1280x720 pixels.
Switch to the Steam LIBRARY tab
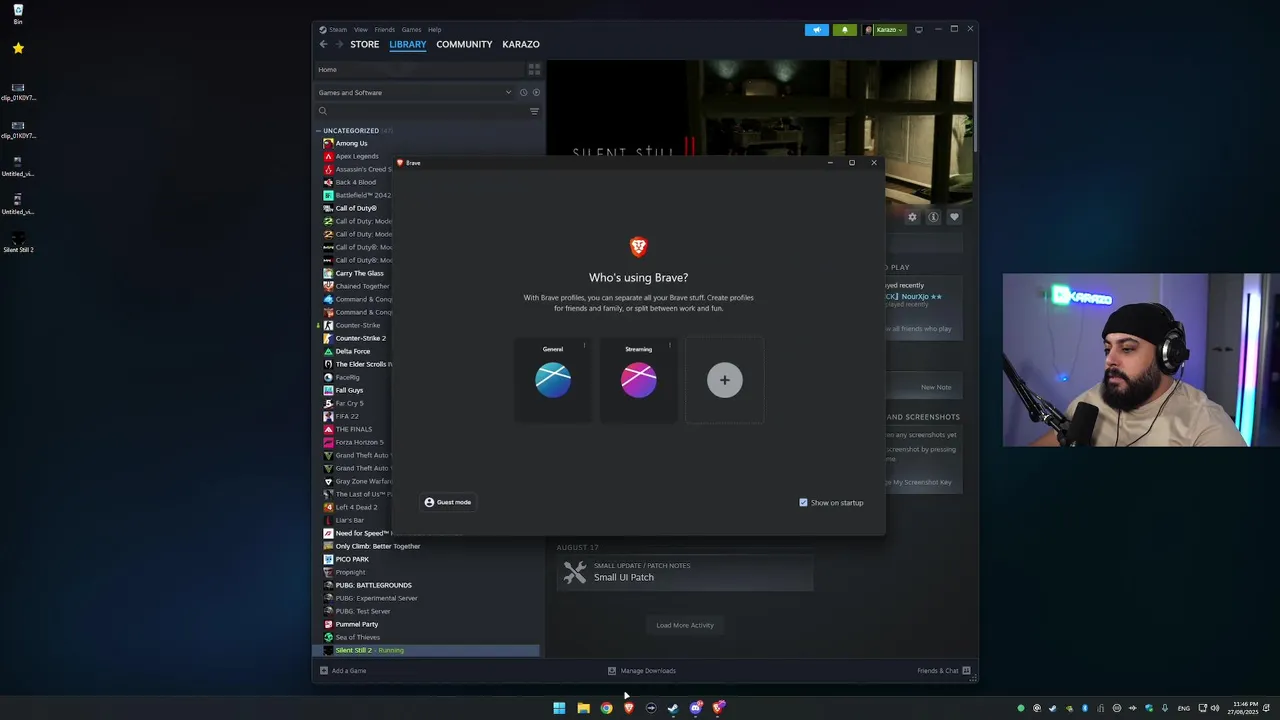(x=408, y=44)
